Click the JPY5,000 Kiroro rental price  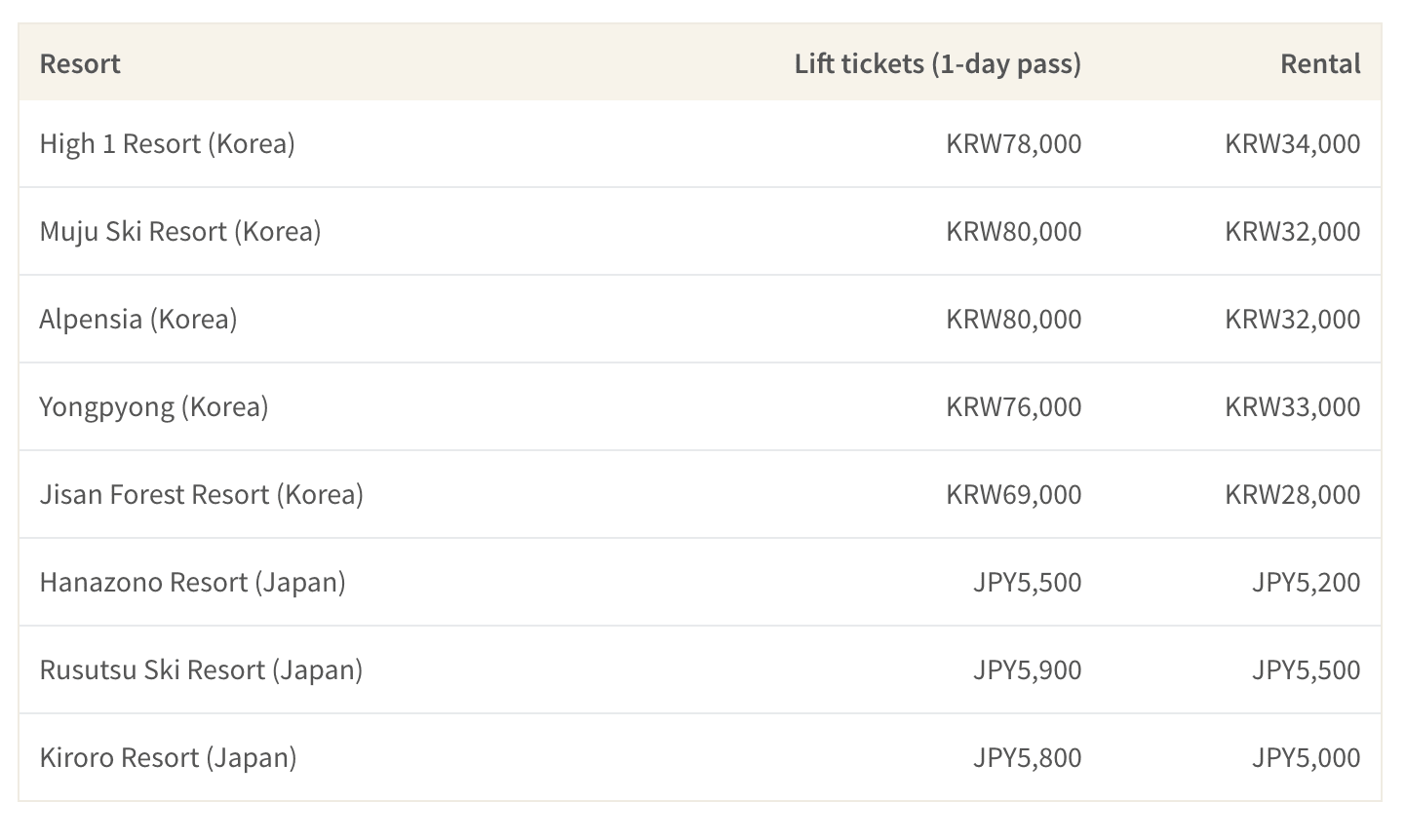[1307, 757]
